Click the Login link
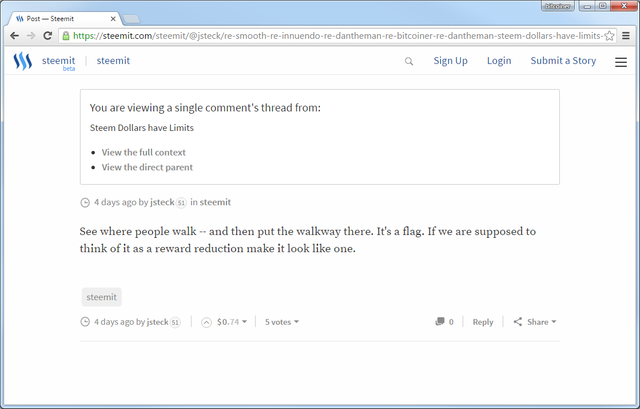 point(499,61)
